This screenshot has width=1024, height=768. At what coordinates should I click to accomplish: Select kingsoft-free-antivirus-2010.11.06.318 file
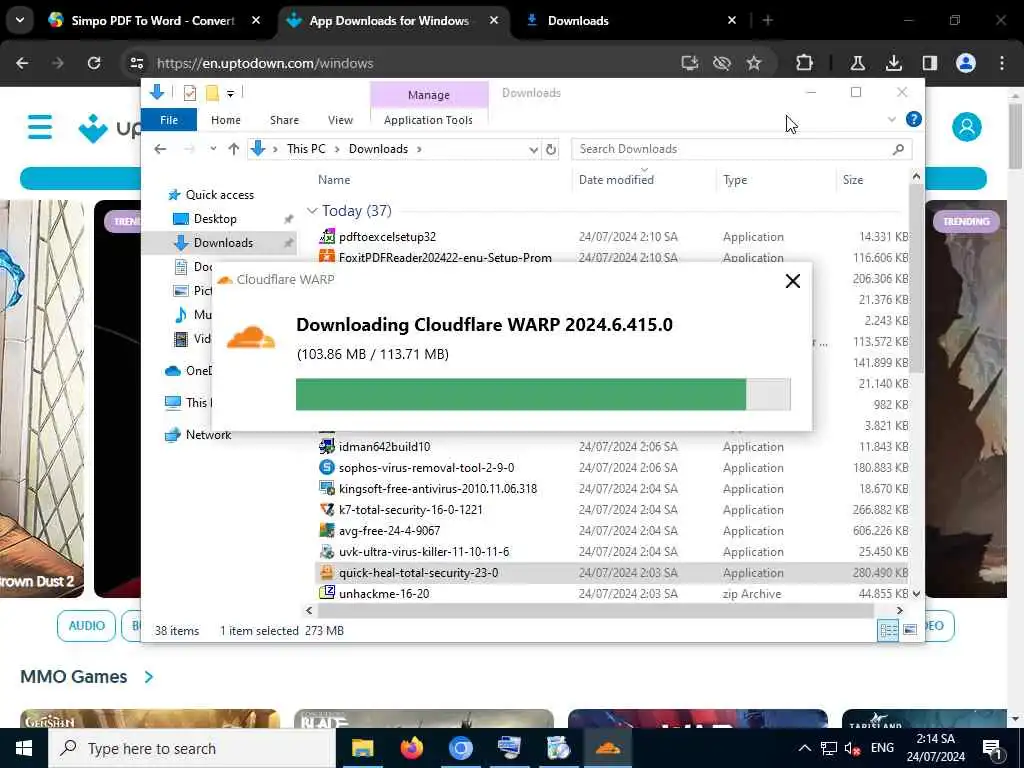(438, 488)
